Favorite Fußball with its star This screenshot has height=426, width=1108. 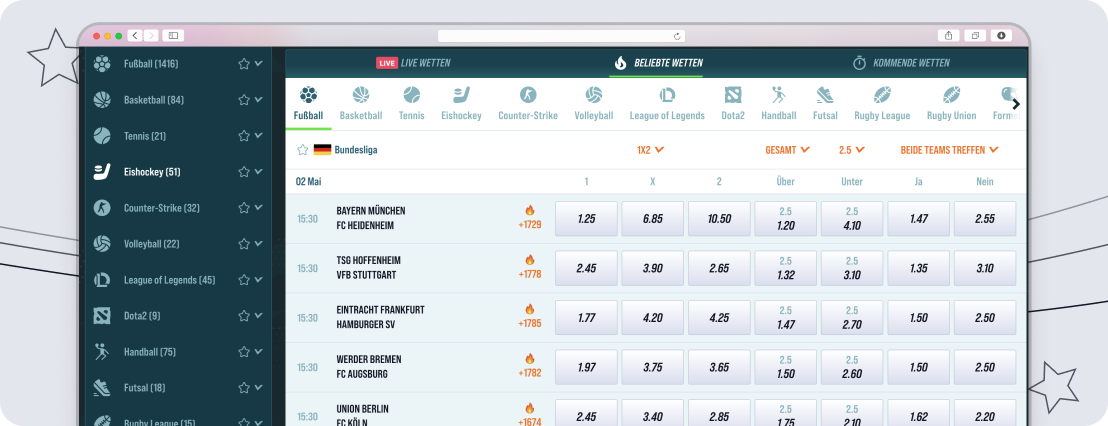click(244, 64)
